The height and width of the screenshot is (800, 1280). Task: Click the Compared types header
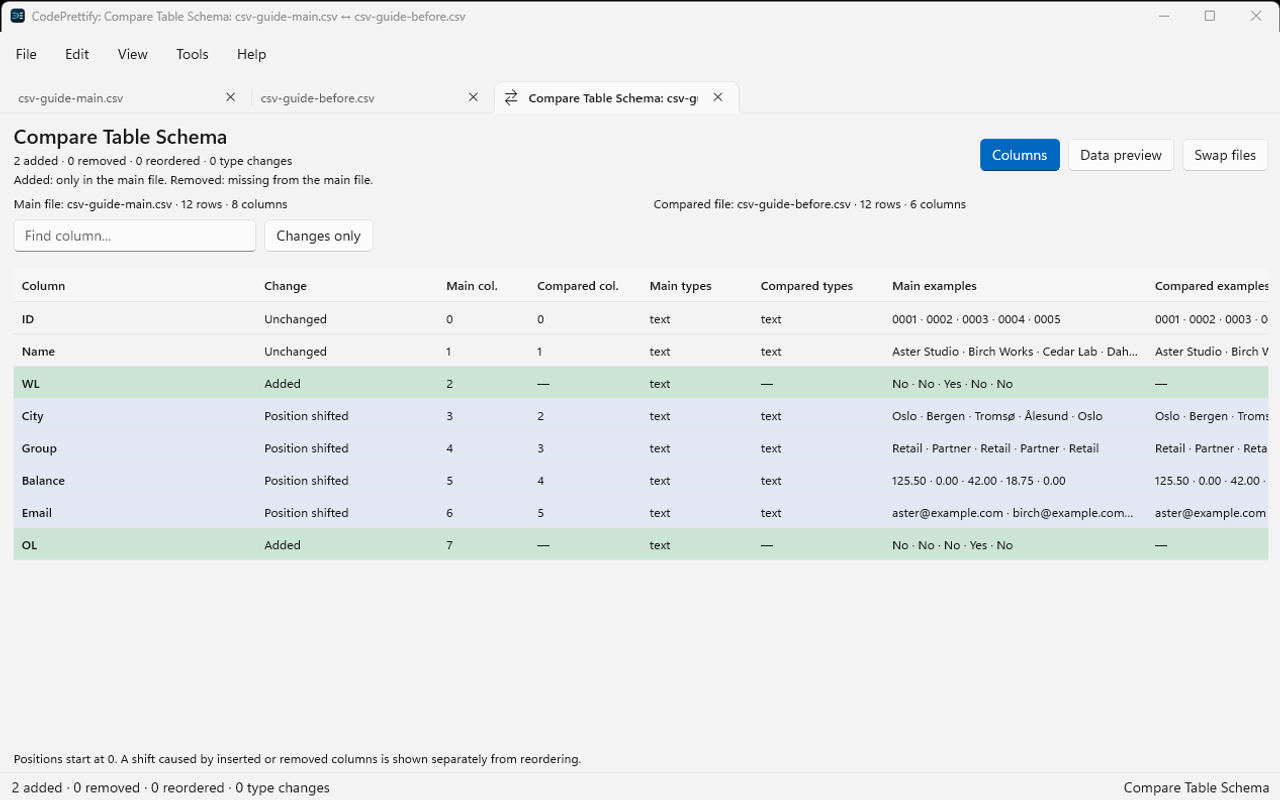coord(806,286)
